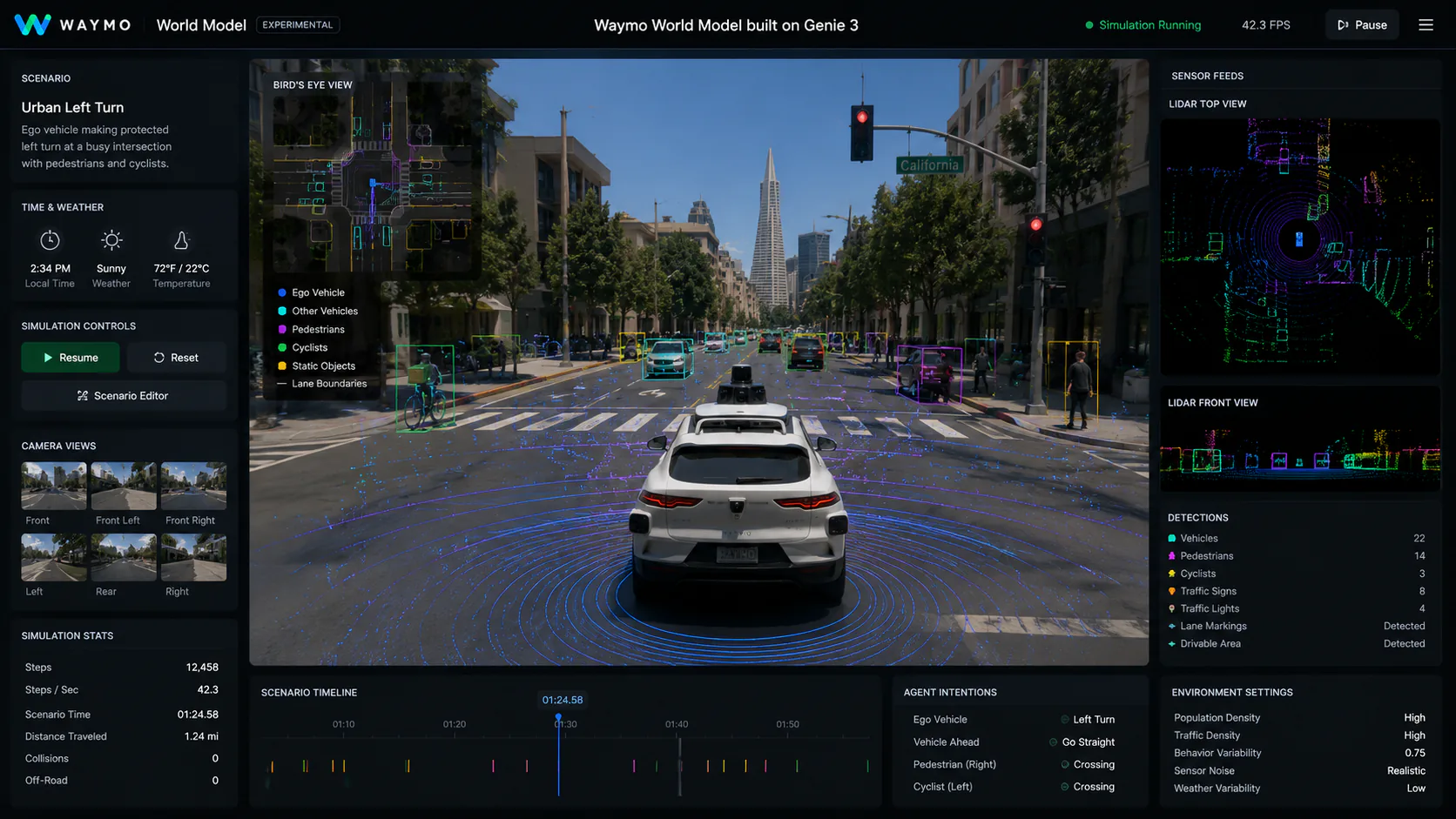Click the Lane Markings detection icon
The width and height of the screenshot is (1456, 819).
(x=1171, y=626)
